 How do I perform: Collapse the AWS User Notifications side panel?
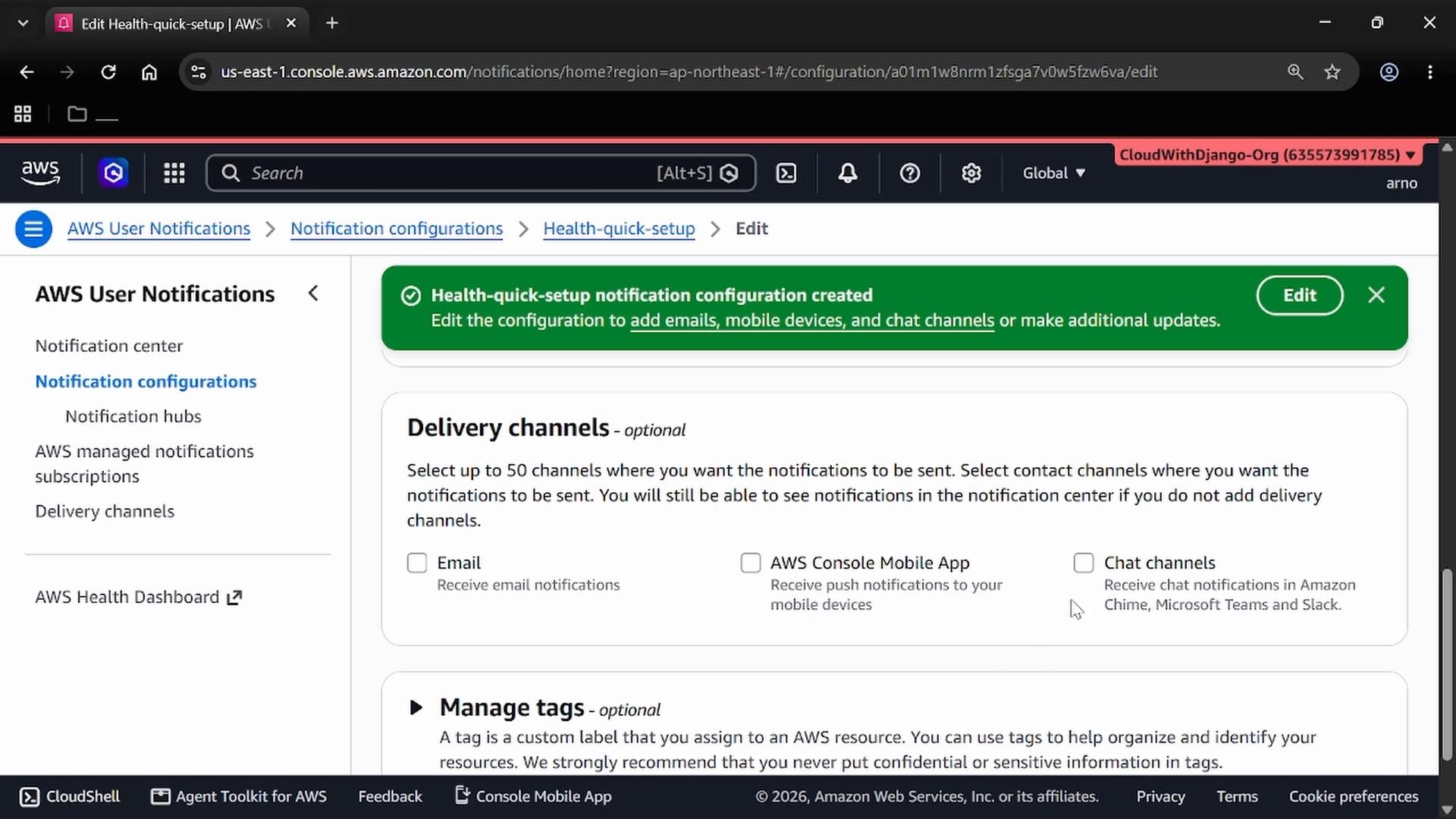pos(313,293)
